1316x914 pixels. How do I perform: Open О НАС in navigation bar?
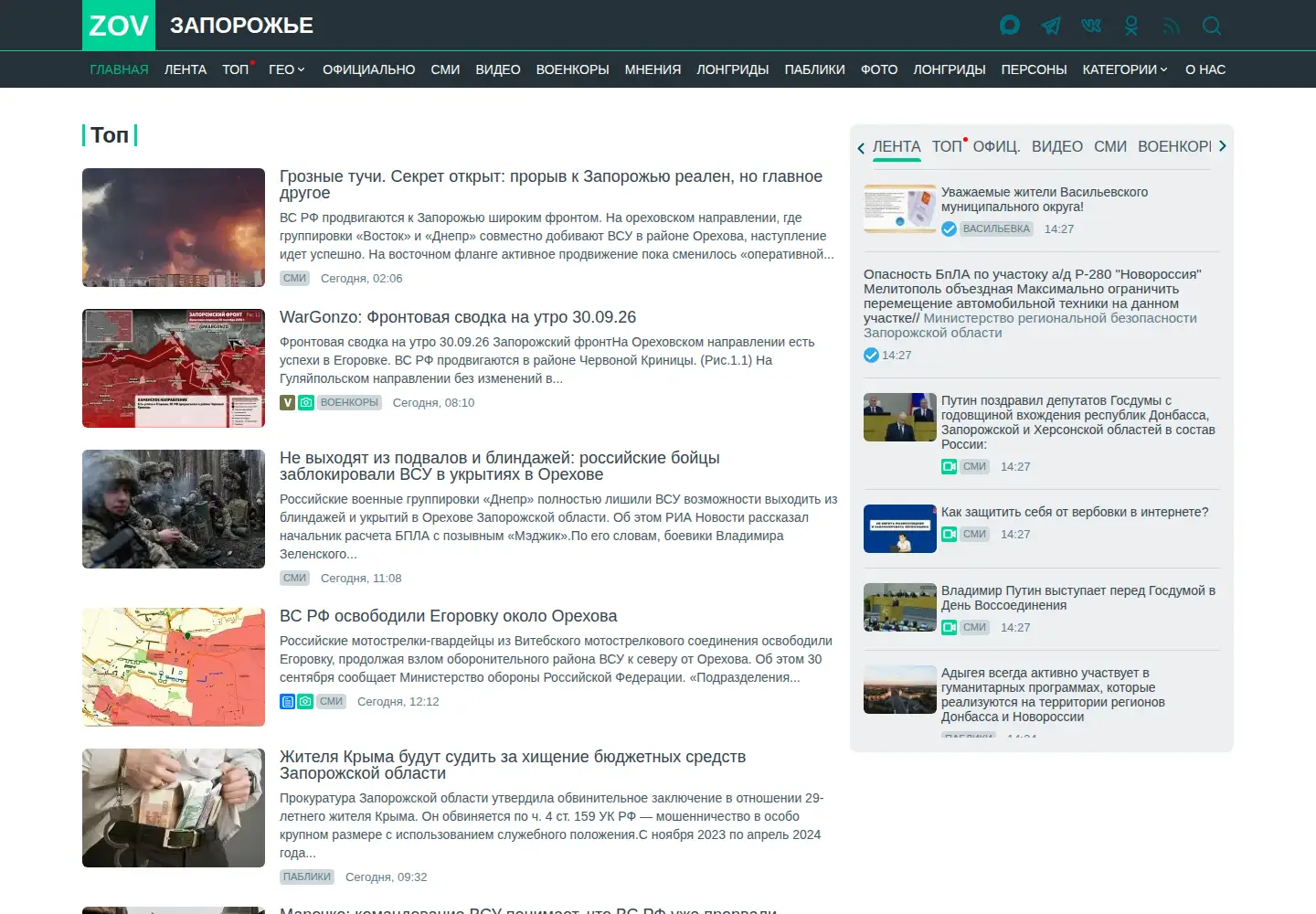[1205, 69]
